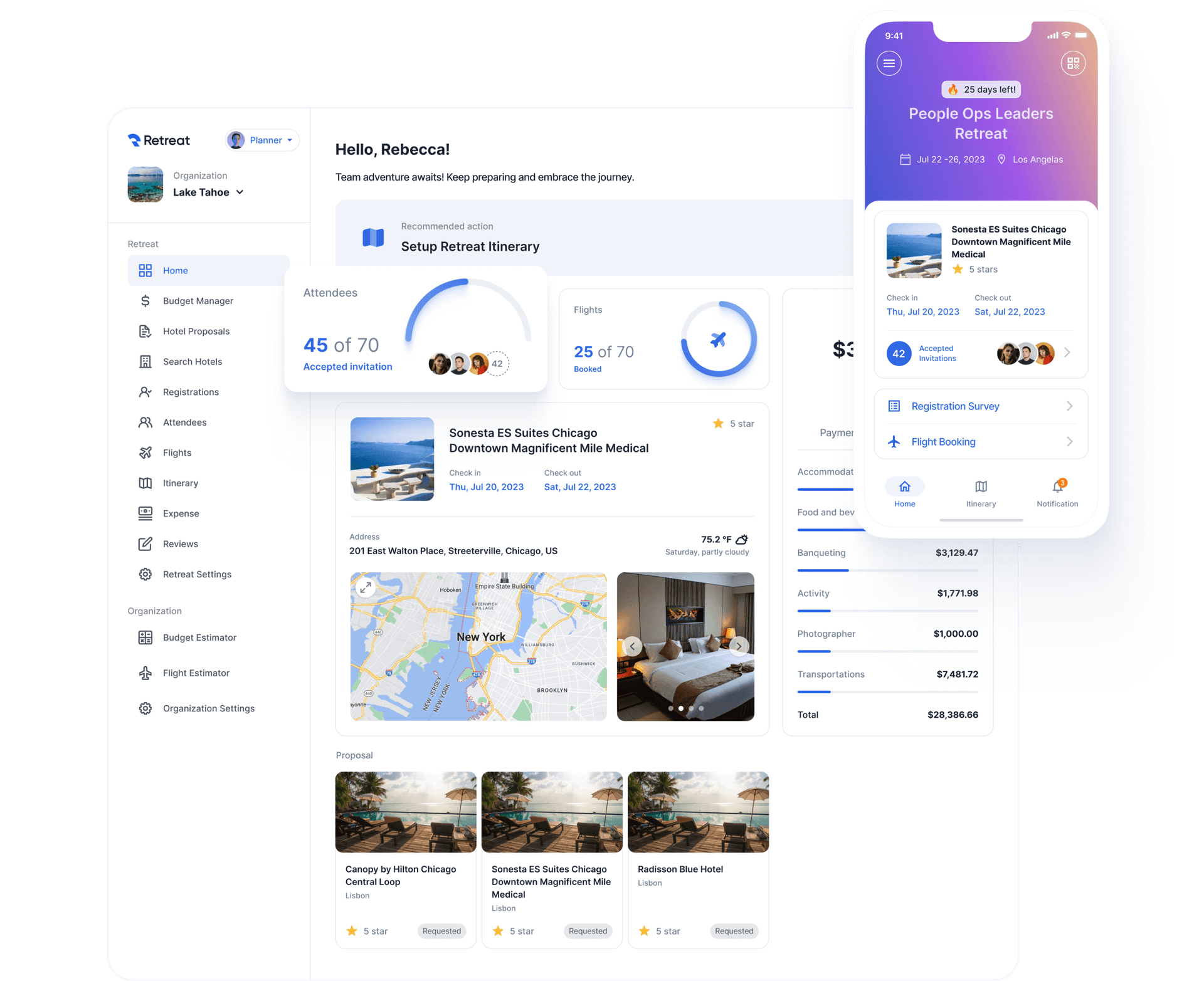Click the 5 star rating on hotel card
This screenshot has height=981, width=1204.
pos(734,424)
